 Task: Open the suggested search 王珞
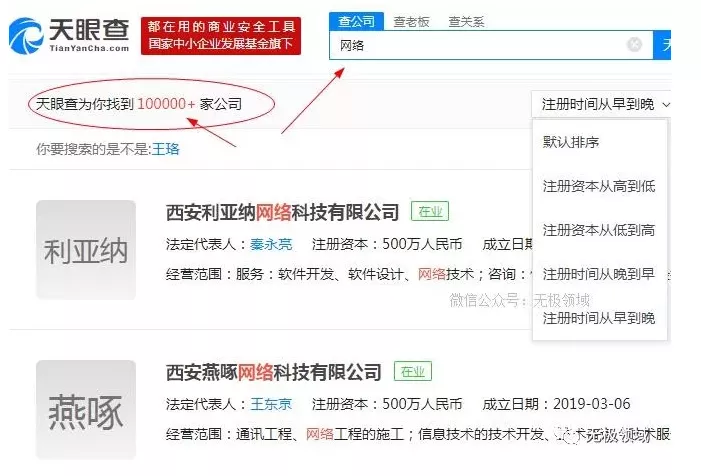pos(165,149)
